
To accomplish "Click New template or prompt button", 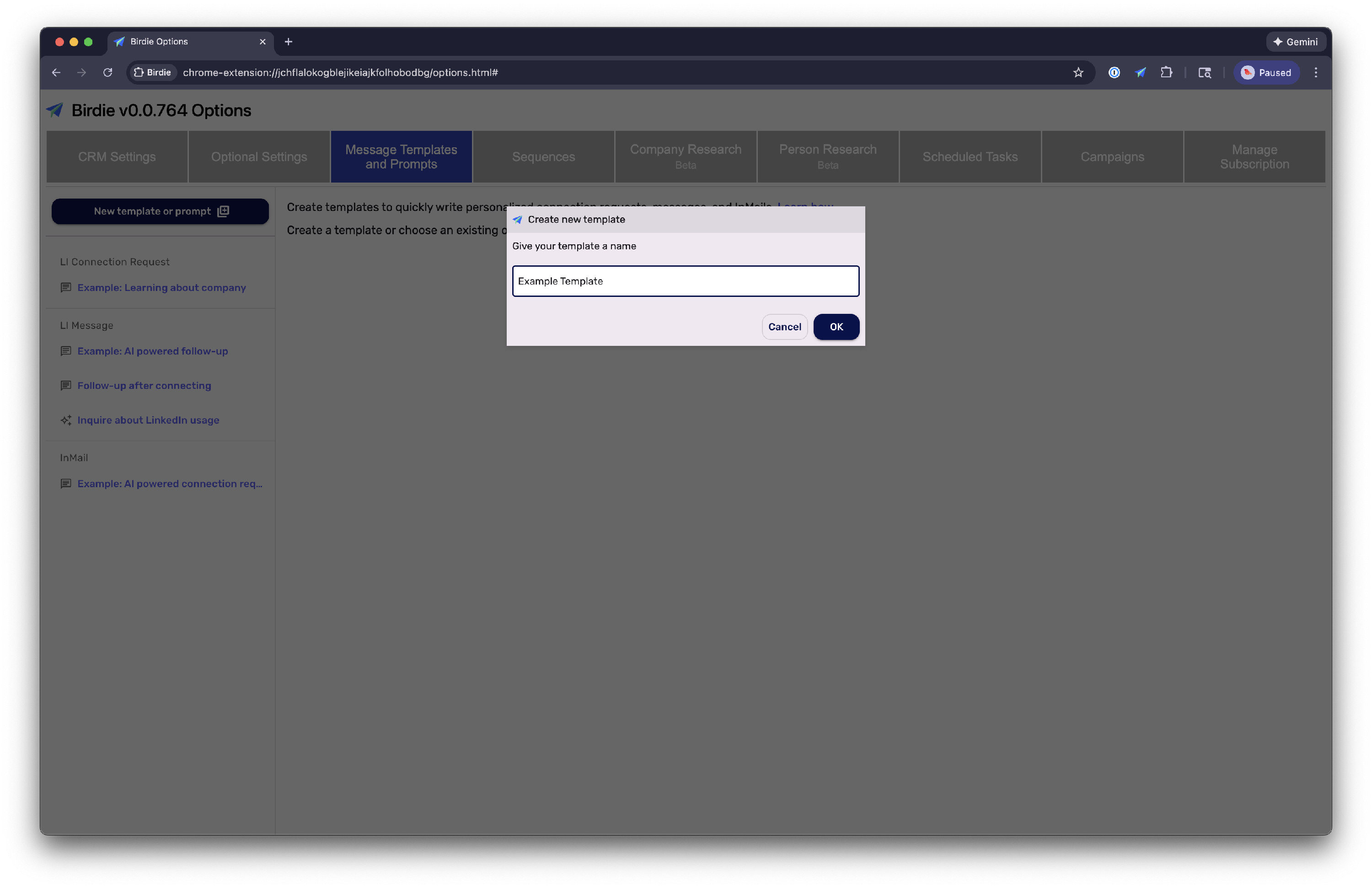I will click(x=160, y=211).
